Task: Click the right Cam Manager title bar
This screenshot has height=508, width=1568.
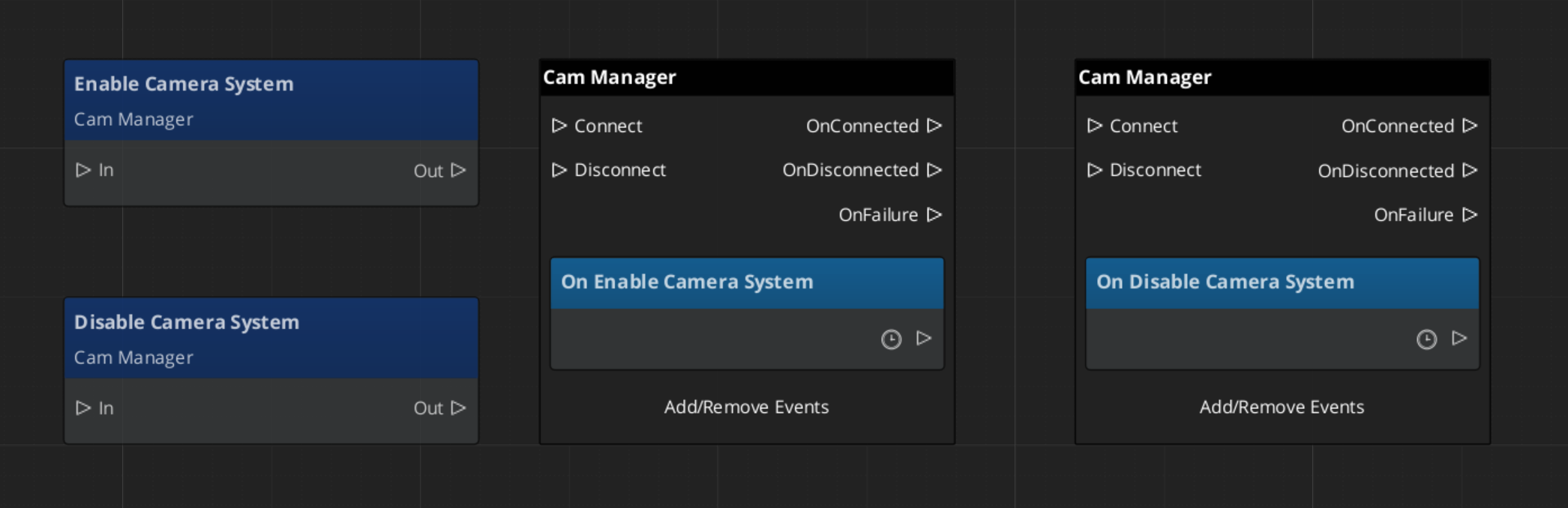Action: coord(1282,77)
